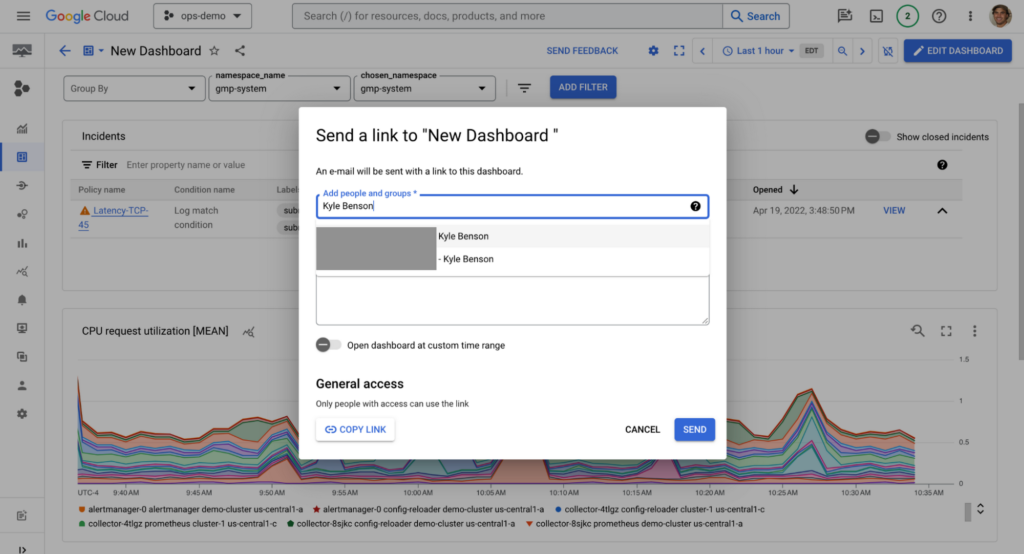Open Metrics Explorer icon next to chart title
1024x554 pixels.
coord(248,332)
